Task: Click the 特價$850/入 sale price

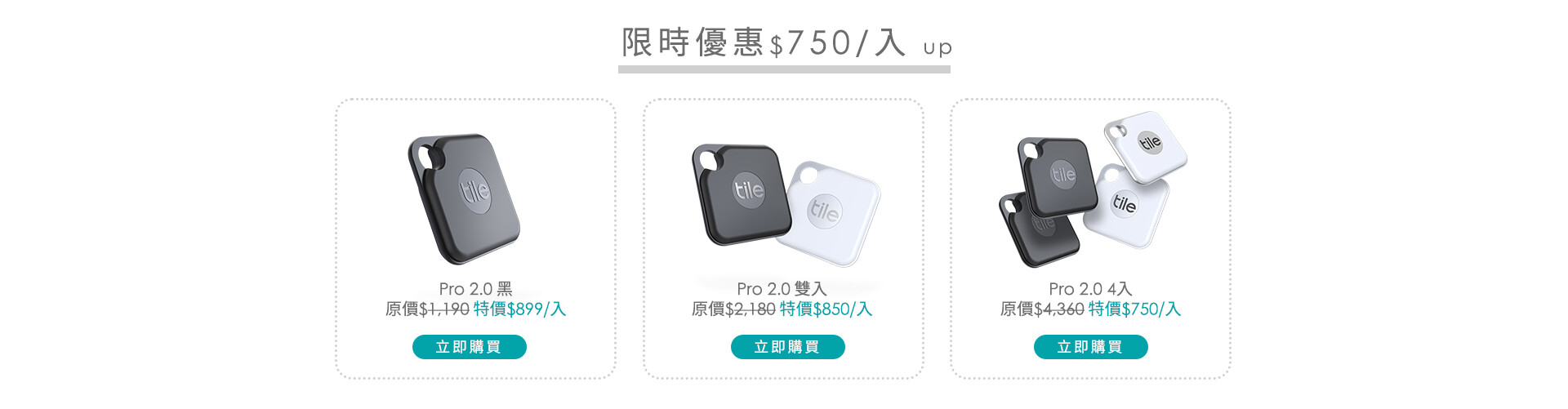Action: pyautogui.click(x=826, y=309)
